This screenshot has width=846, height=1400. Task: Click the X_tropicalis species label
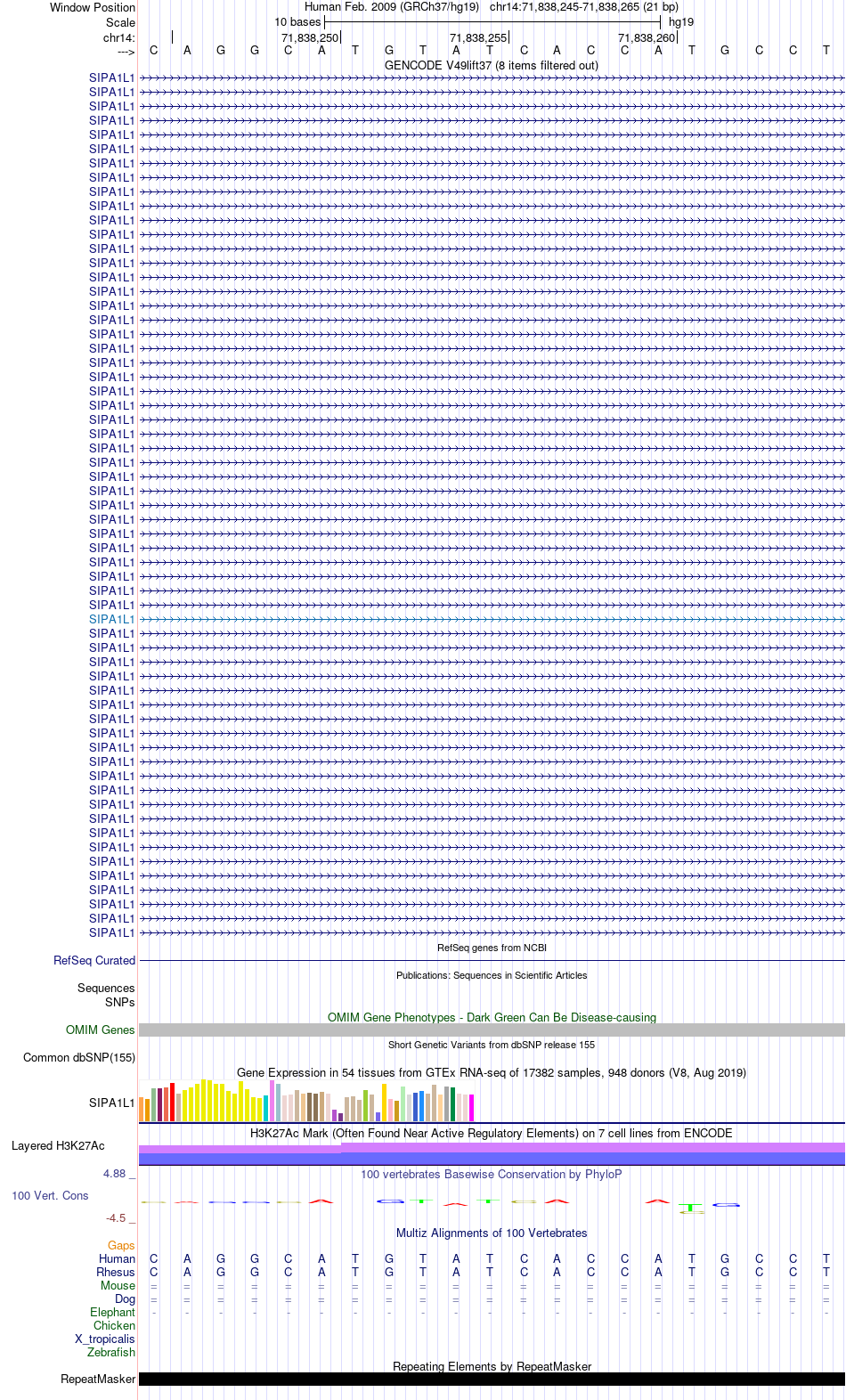pyautogui.click(x=105, y=1339)
